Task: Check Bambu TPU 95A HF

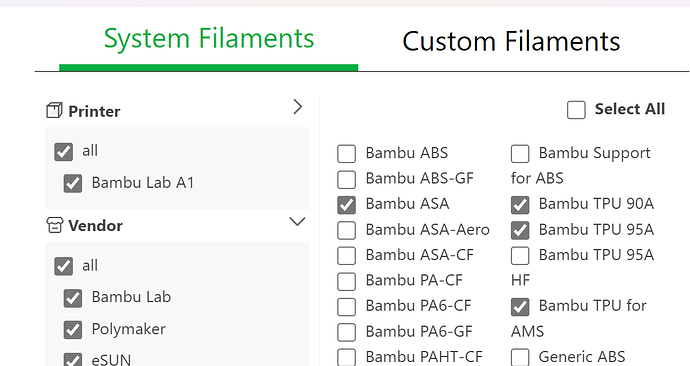Action: pyautogui.click(x=520, y=256)
